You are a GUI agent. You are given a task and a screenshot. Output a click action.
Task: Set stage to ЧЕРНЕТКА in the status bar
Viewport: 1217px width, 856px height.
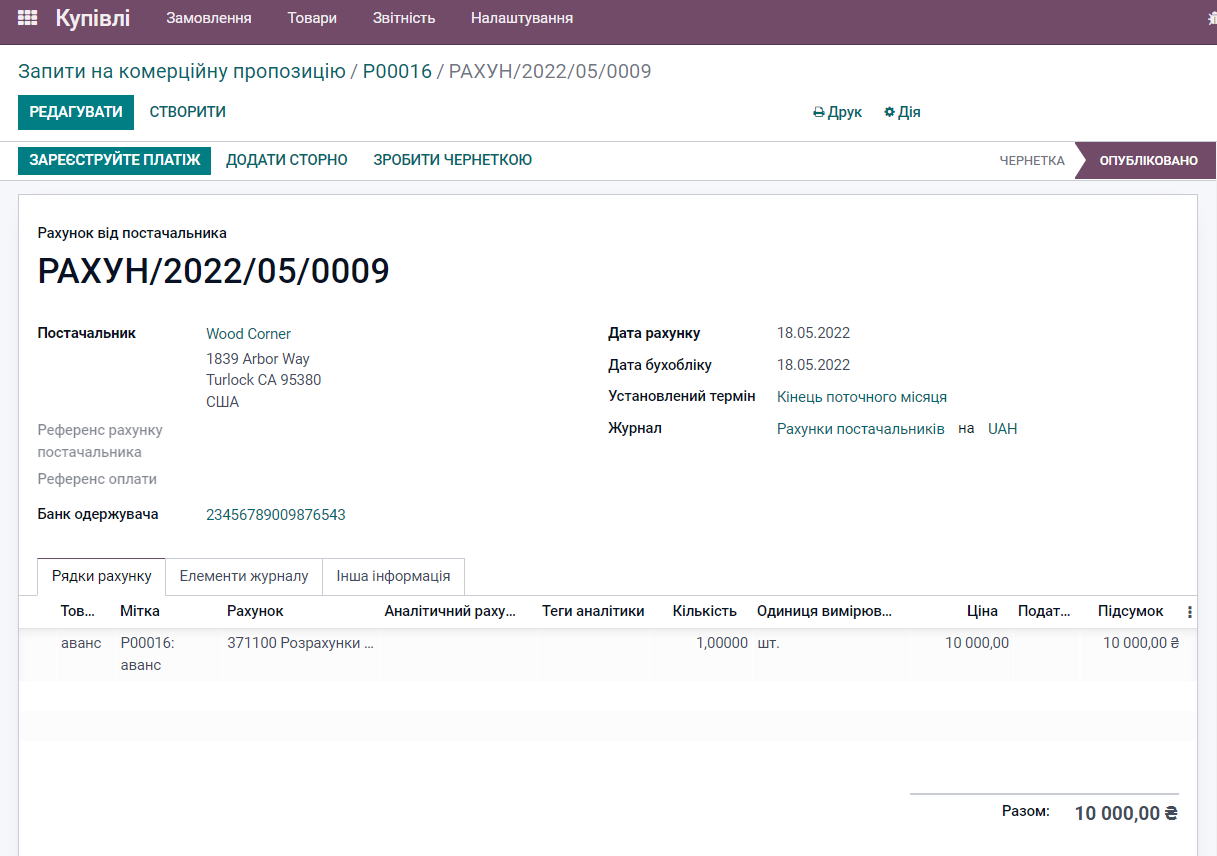1031,160
